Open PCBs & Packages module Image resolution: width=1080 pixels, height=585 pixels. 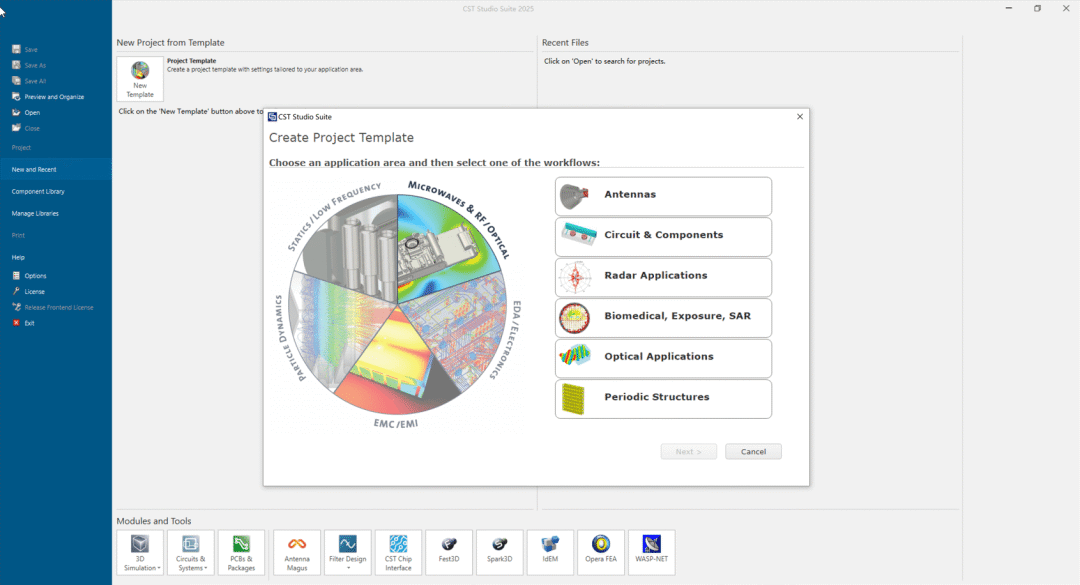(x=241, y=552)
